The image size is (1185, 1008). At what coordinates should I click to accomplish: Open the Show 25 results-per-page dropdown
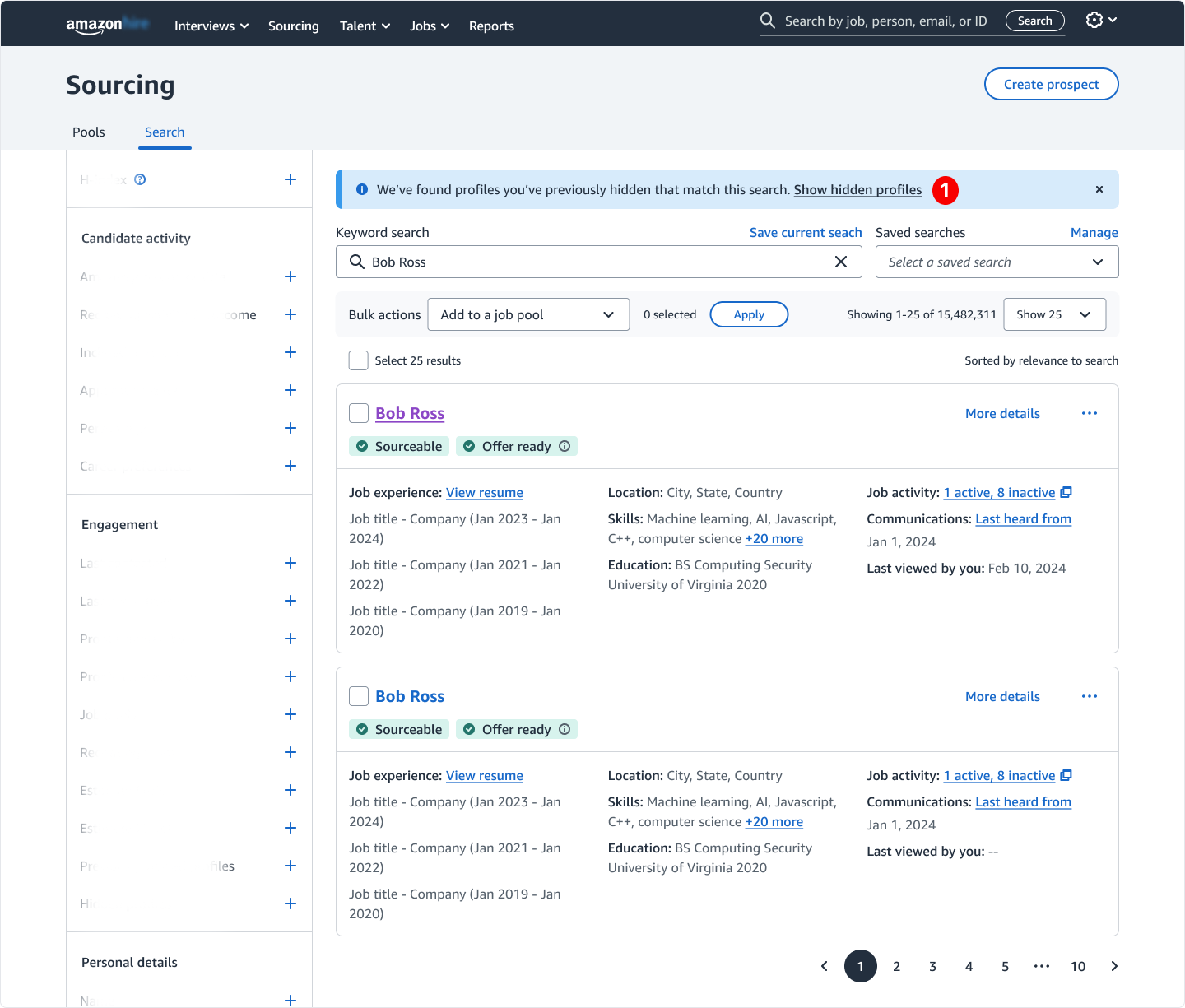coord(1055,314)
